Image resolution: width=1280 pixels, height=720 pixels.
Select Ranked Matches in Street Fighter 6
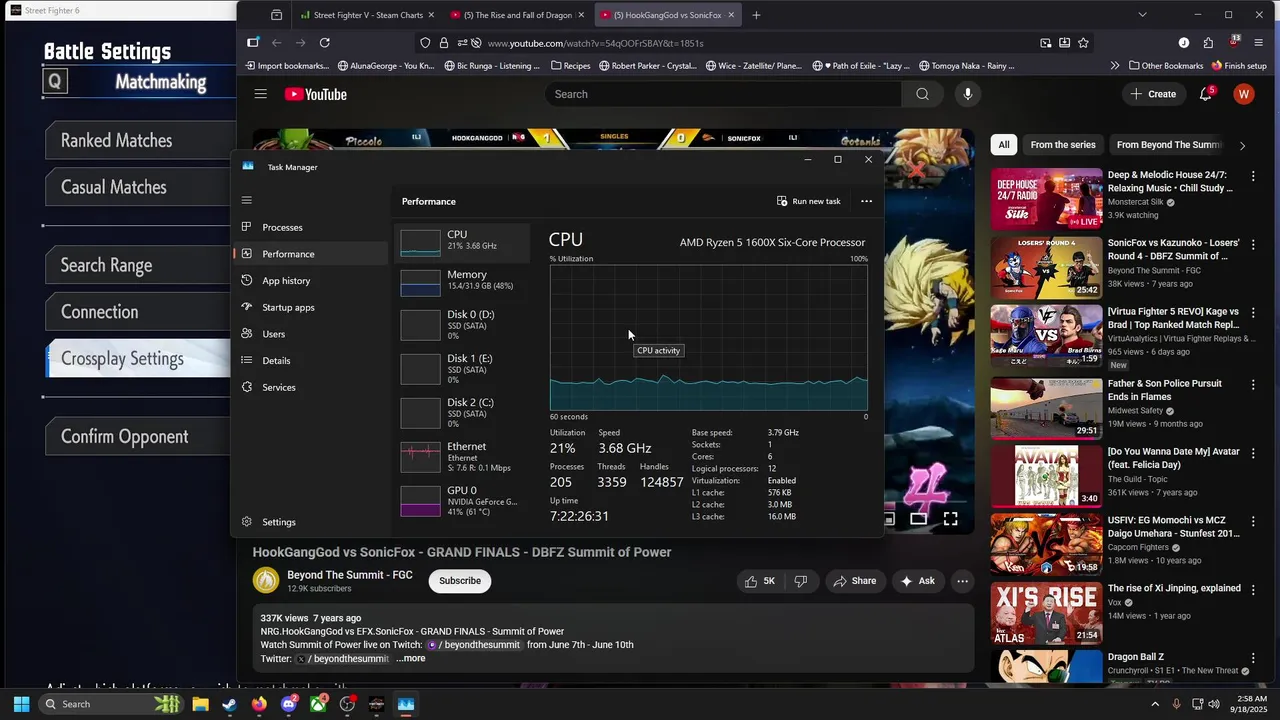pos(140,141)
